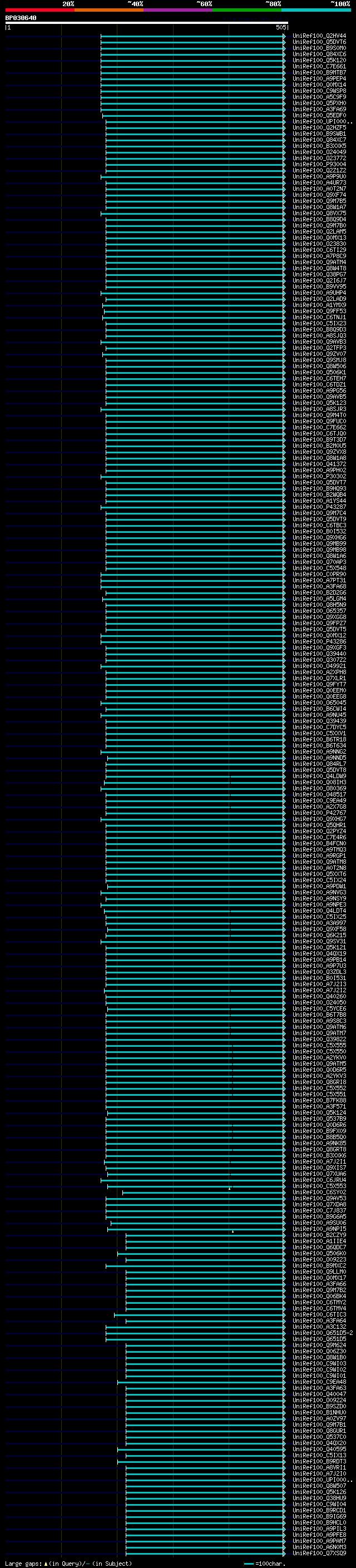Select subject label UniRef100_B1NHU0
The image size is (356, 1568).
pos(319,1412)
